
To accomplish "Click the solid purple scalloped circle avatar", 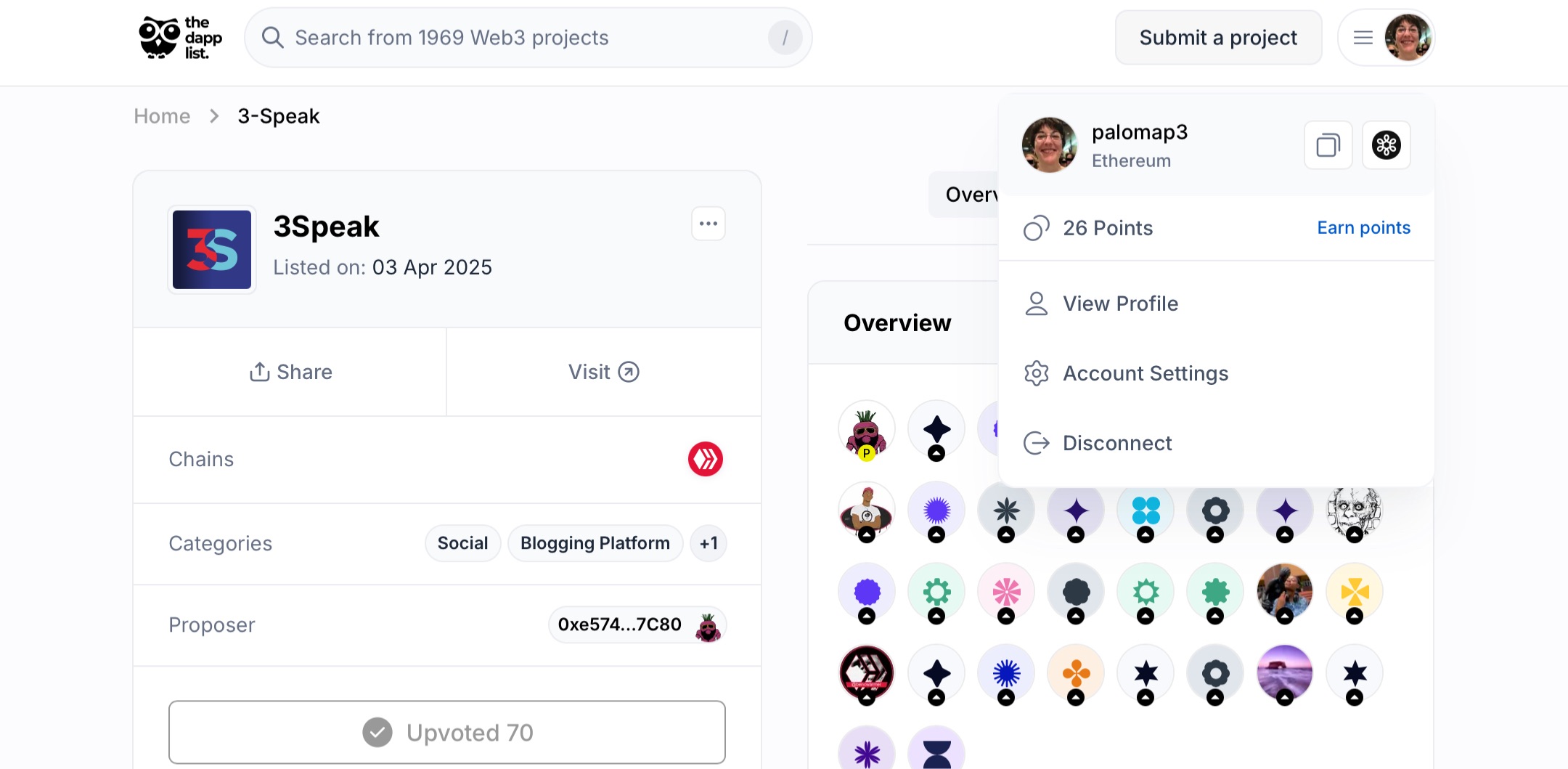I will click(x=866, y=593).
